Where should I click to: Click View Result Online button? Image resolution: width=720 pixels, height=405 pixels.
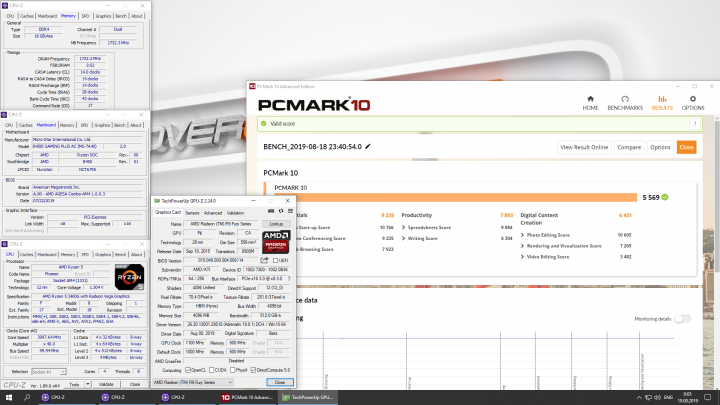[584, 147]
